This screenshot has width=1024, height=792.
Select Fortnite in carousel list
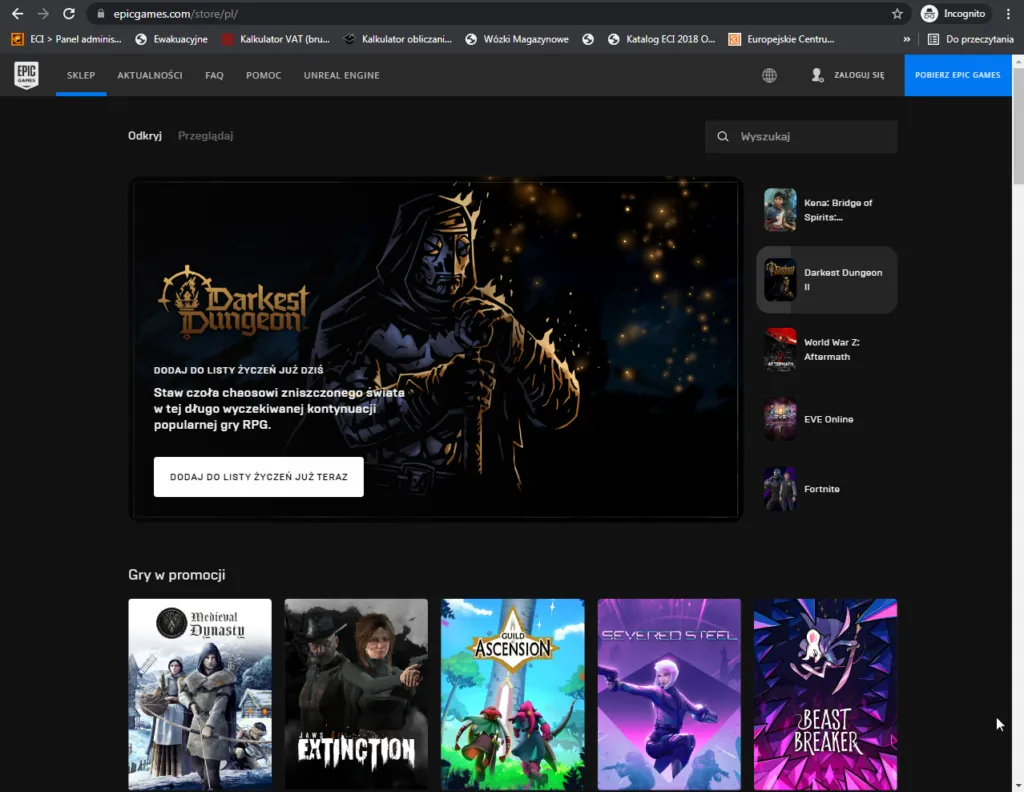[x=827, y=489]
